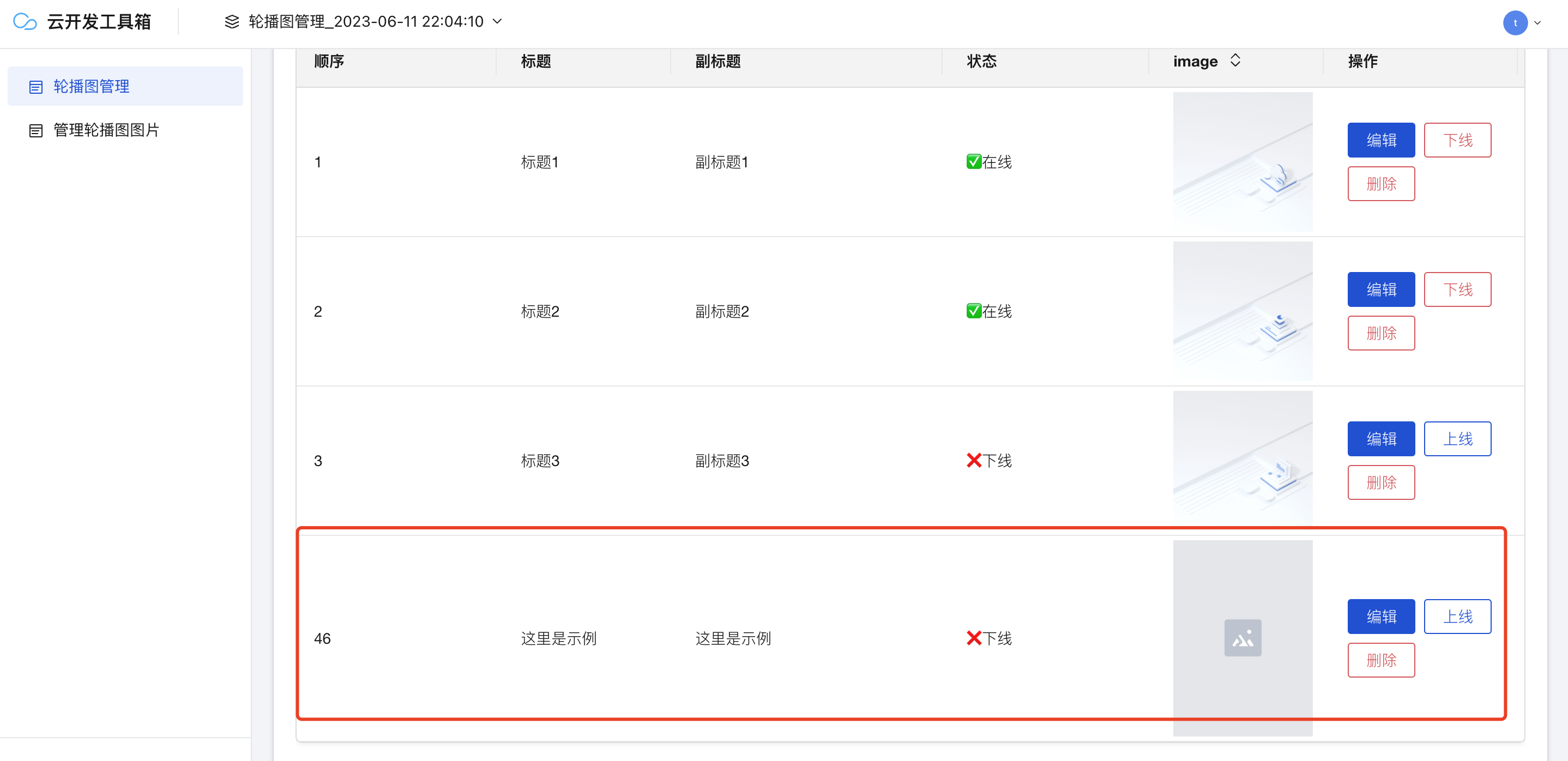Take row 1 offline with 下线
Viewport: 1568px width, 761px height.
click(x=1457, y=140)
